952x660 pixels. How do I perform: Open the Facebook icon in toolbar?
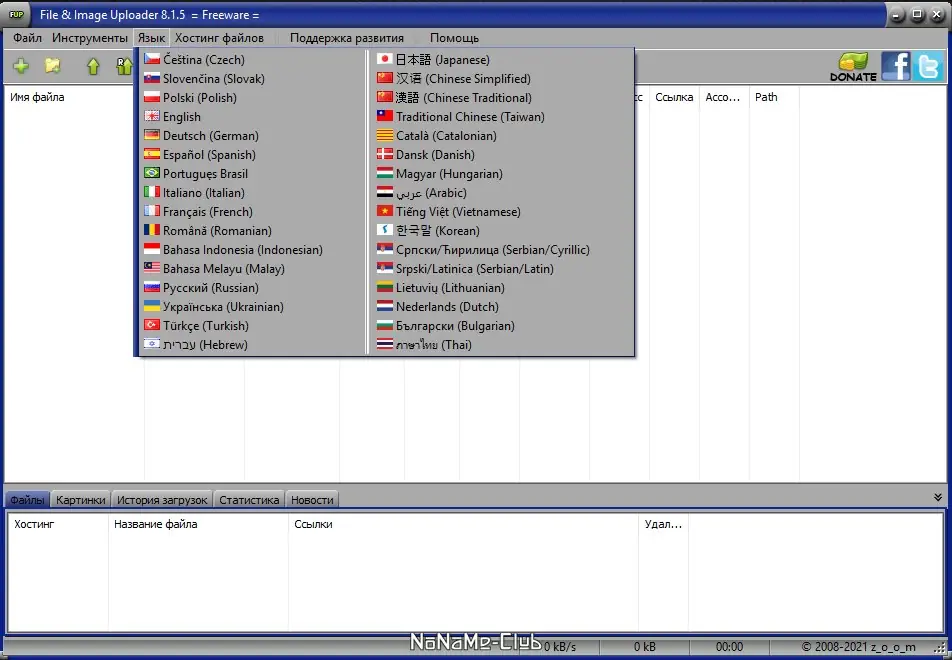(896, 66)
